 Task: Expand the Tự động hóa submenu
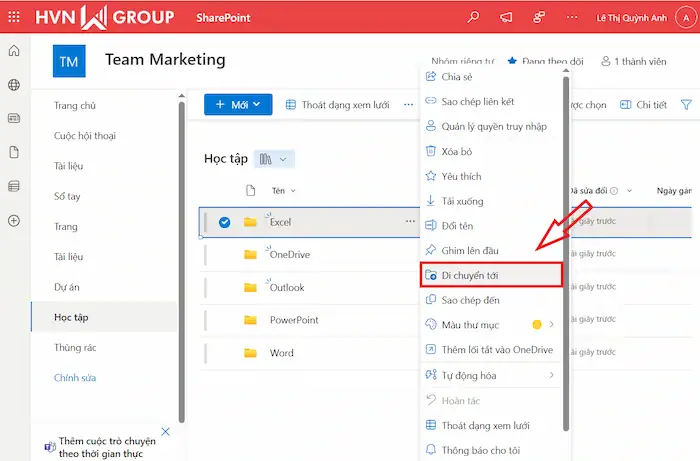click(551, 375)
